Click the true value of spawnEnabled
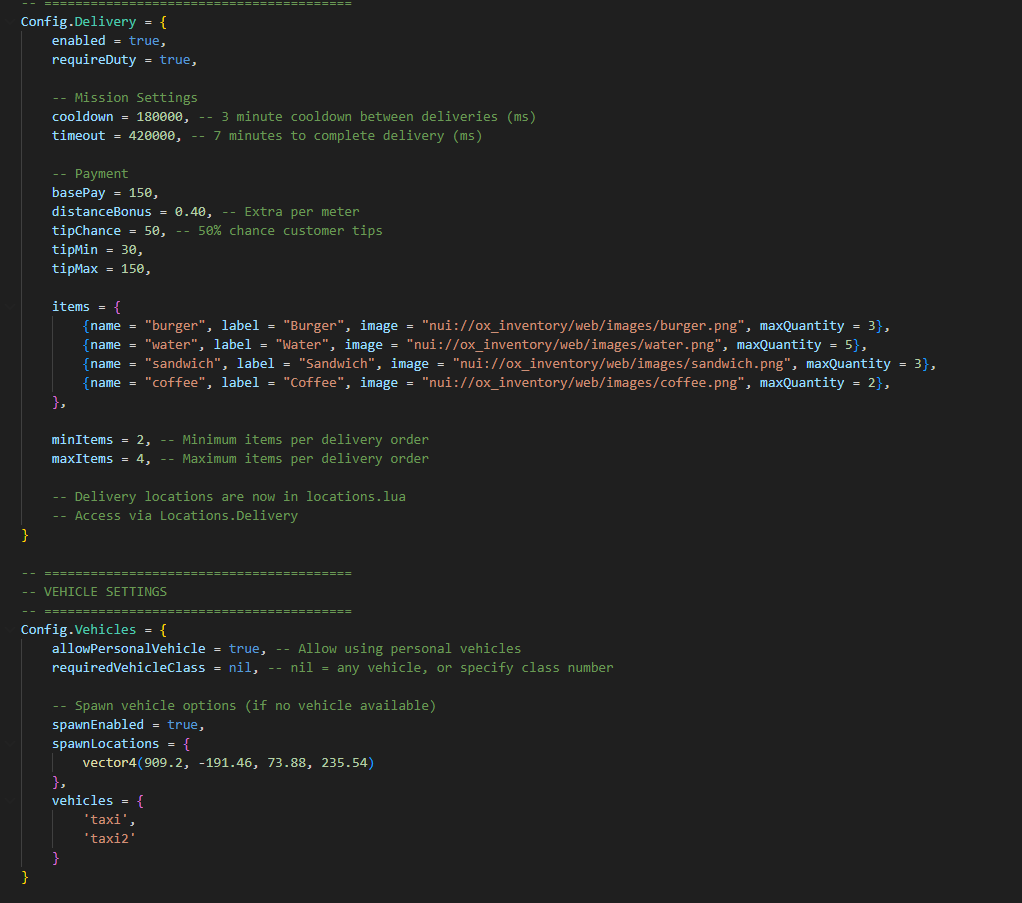Screen dimensions: 1022x903 [x=183, y=724]
